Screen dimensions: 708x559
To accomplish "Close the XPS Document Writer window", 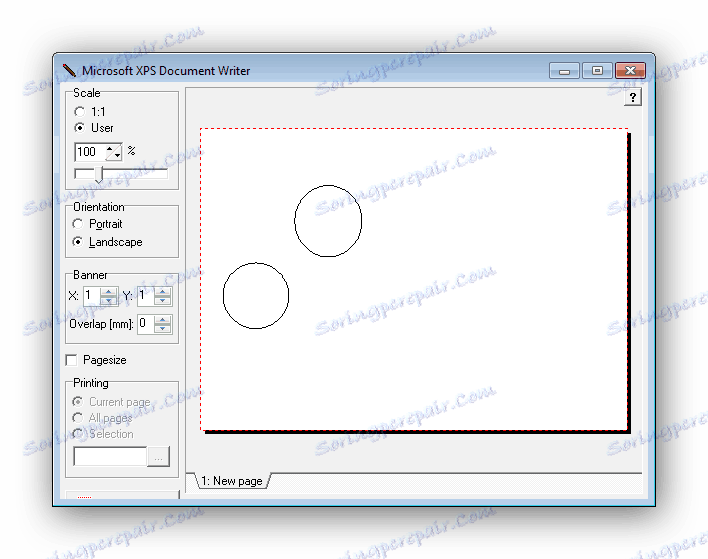I will pos(630,71).
